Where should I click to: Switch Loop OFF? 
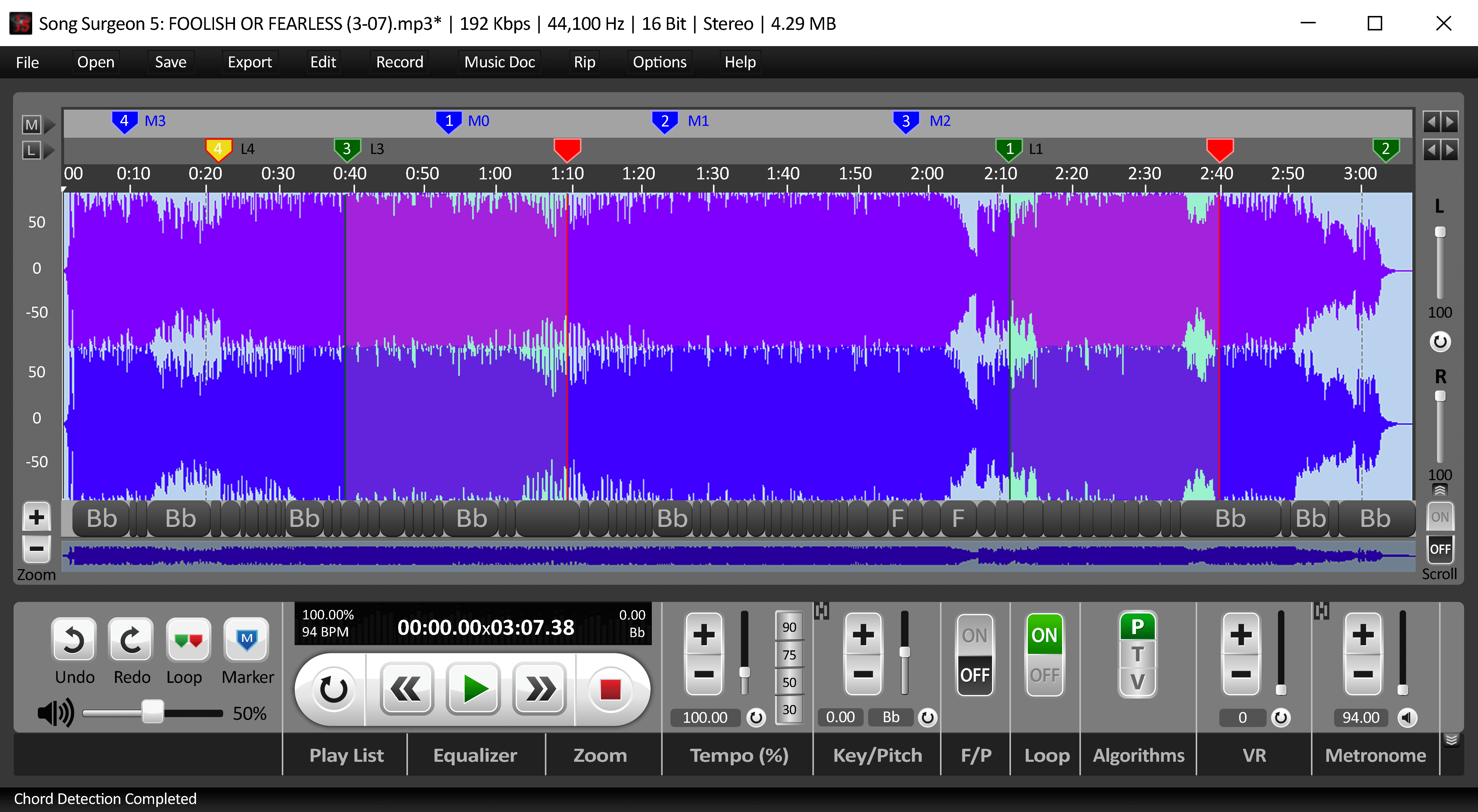pos(1044,675)
